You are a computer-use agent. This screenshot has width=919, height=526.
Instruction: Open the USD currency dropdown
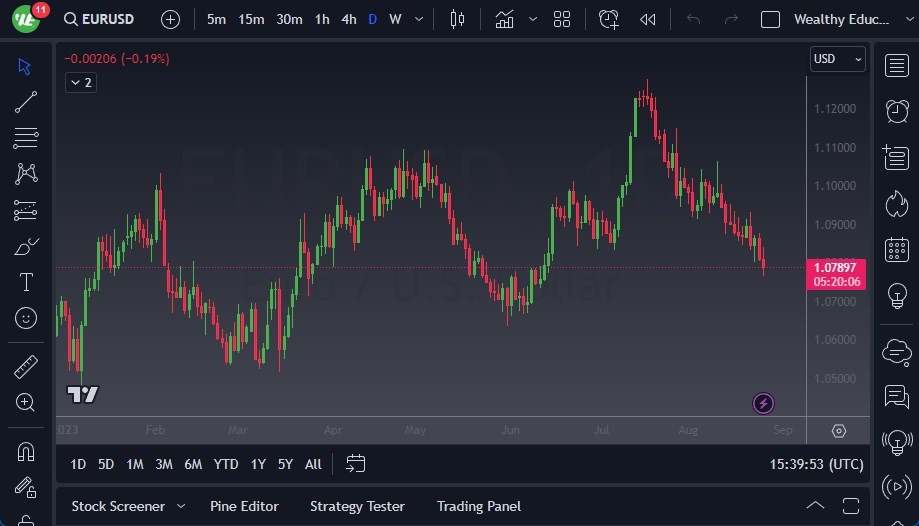tap(837, 59)
